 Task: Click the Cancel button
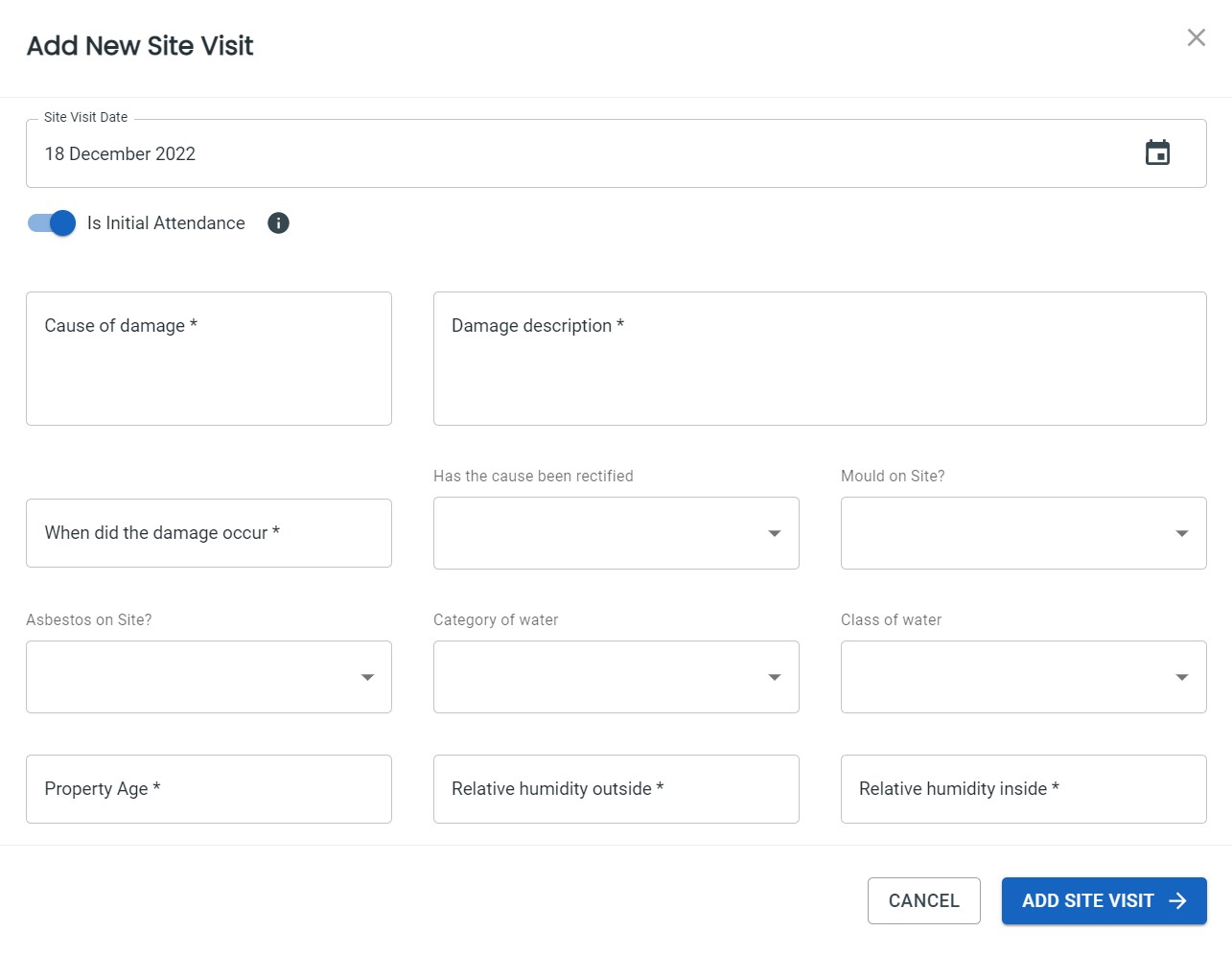(923, 900)
